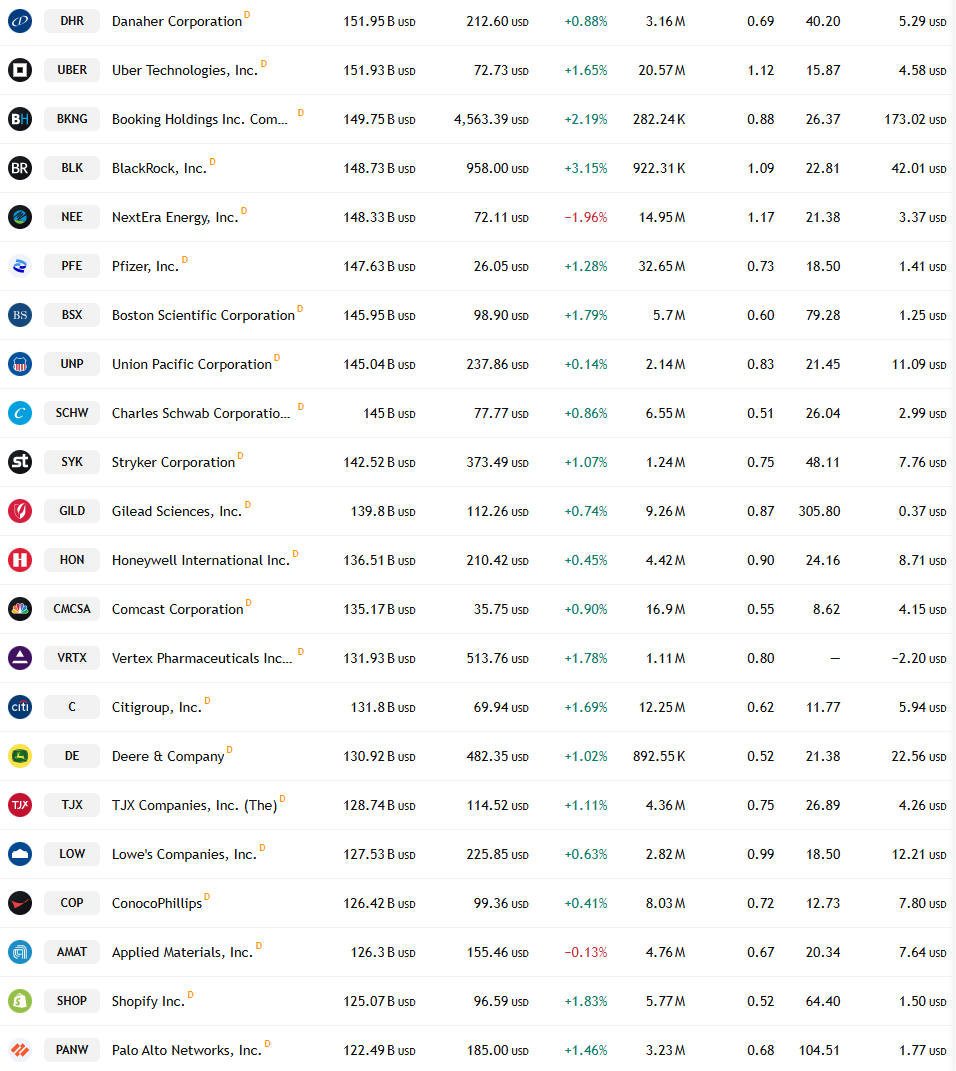The height and width of the screenshot is (1071, 956).
Task: Open the CMCSA ticker badge
Action: coord(72,609)
